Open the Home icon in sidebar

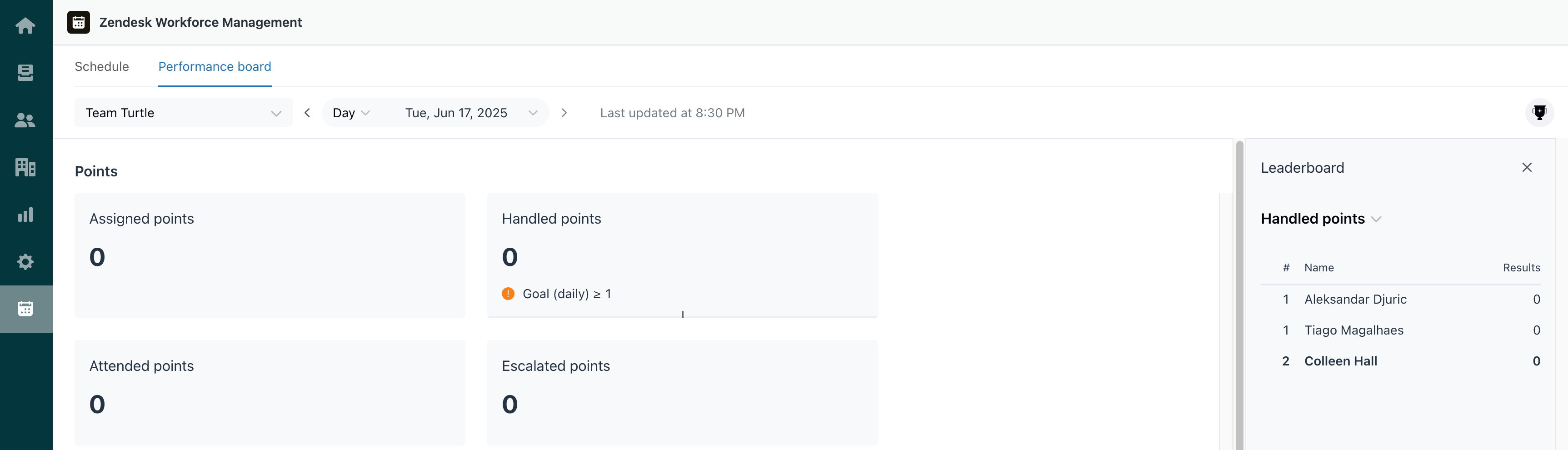tap(25, 25)
